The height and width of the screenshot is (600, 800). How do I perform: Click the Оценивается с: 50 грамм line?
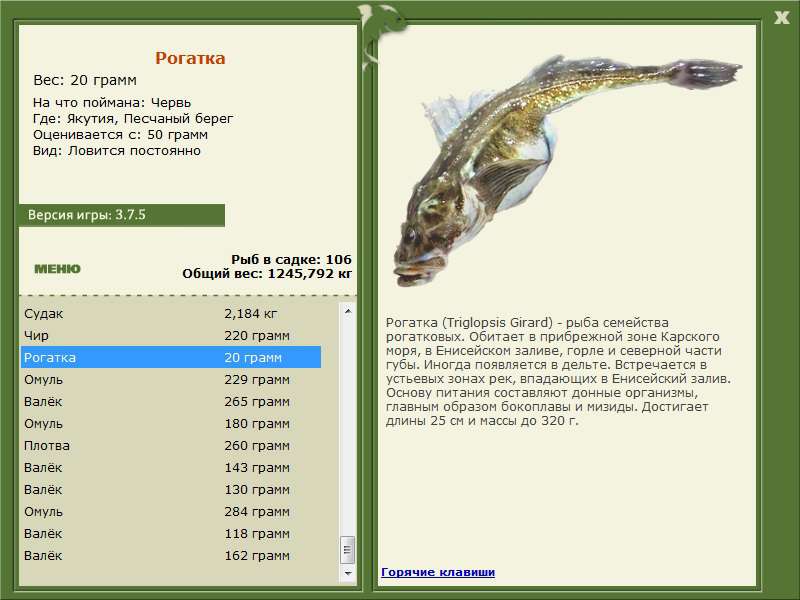click(x=120, y=135)
